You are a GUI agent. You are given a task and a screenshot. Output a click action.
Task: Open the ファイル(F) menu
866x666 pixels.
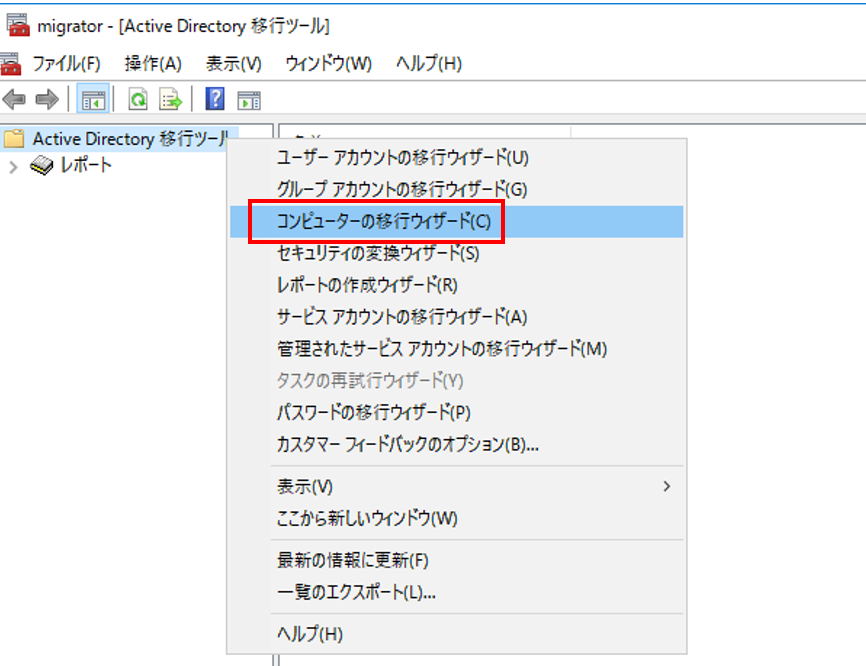coord(66,64)
